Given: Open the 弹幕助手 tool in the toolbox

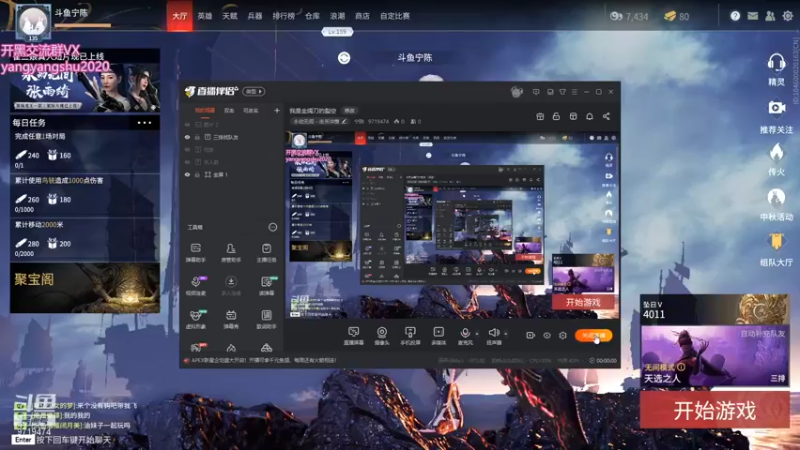Looking at the screenshot, I should point(195,253).
